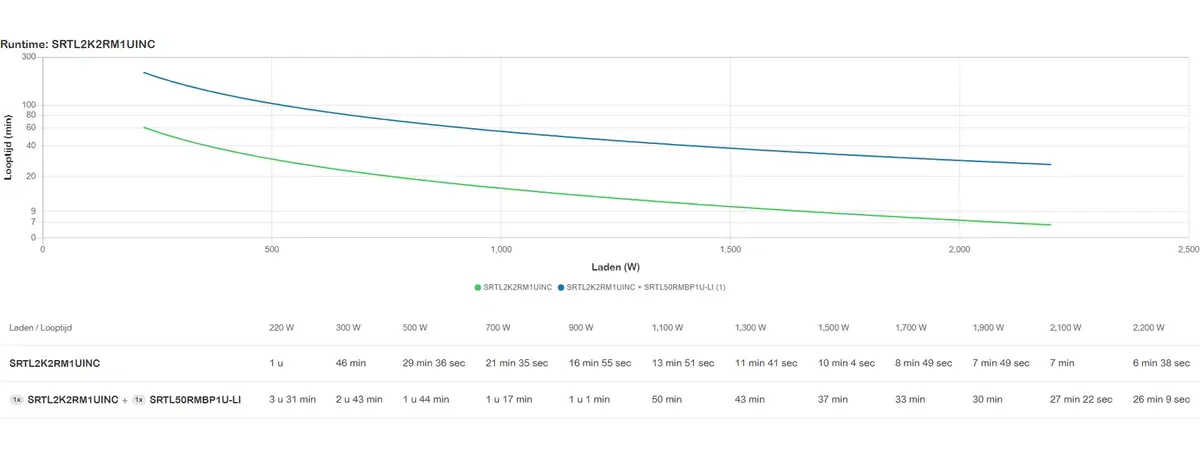Hide the SRTL2K2RM1UINC series via legend label
The image size is (1200, 459).
pyautogui.click(x=518, y=288)
